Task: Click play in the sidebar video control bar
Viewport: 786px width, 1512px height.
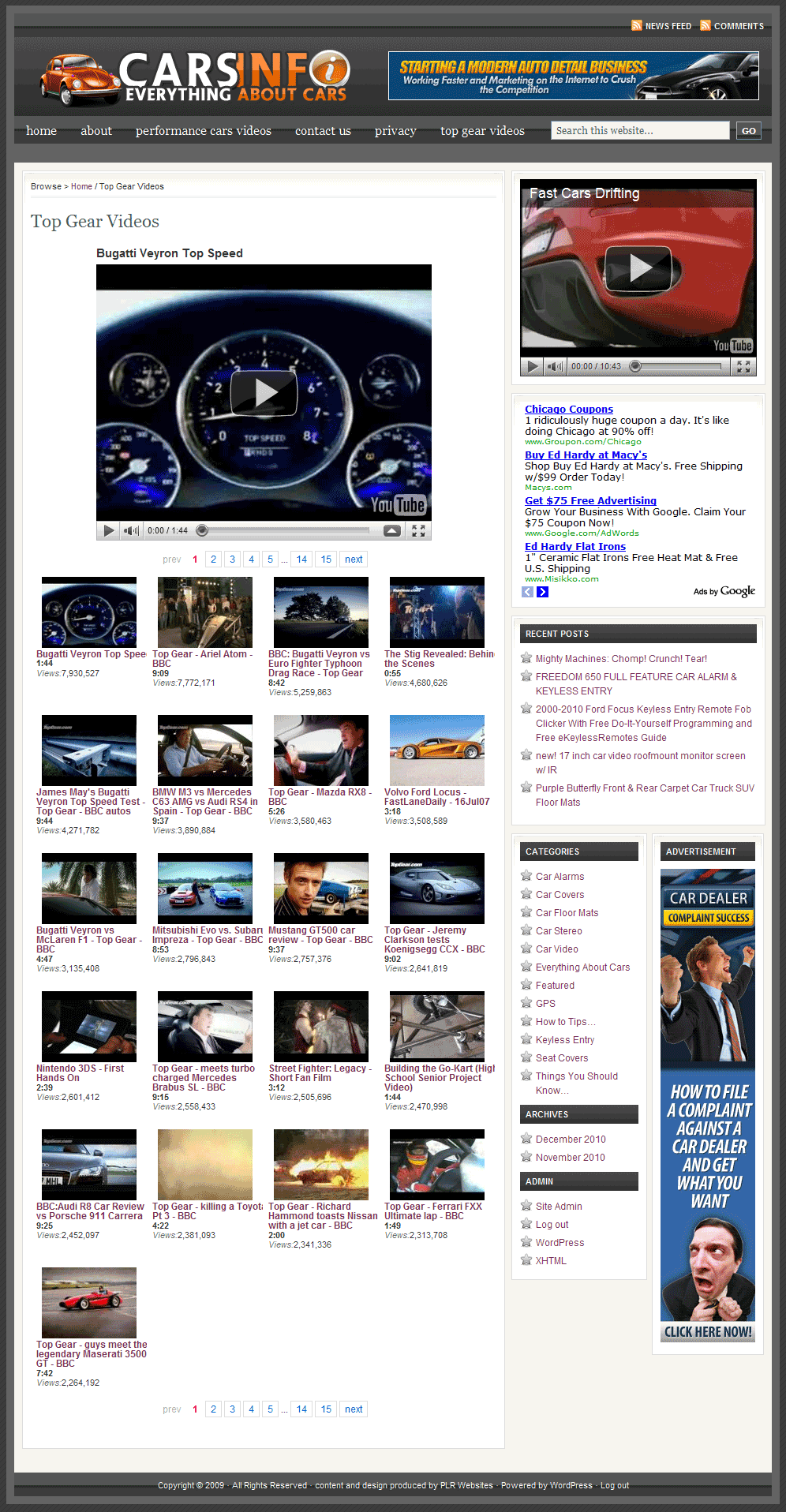Action: click(533, 366)
